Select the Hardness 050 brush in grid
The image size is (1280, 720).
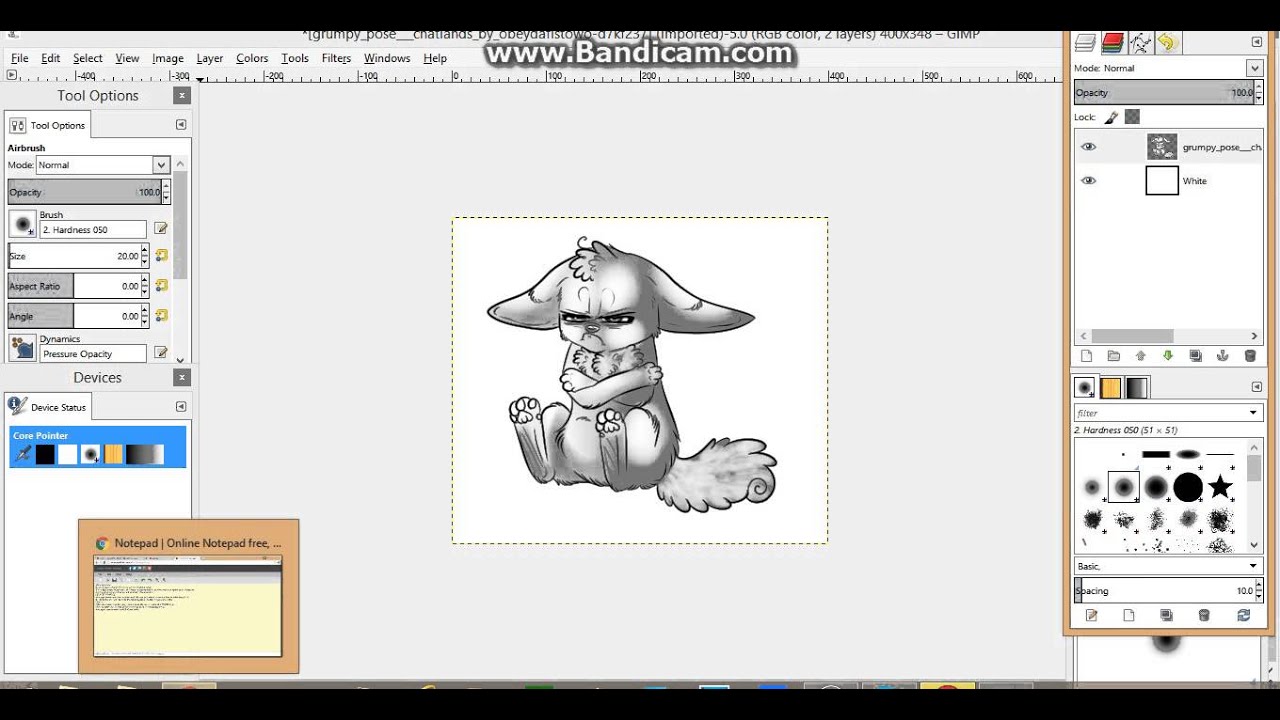click(1124, 487)
